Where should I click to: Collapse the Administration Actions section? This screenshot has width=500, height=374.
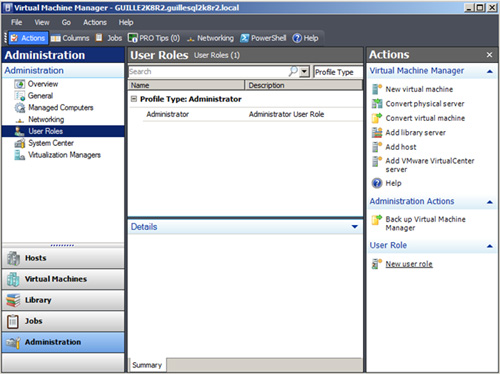tap(490, 202)
